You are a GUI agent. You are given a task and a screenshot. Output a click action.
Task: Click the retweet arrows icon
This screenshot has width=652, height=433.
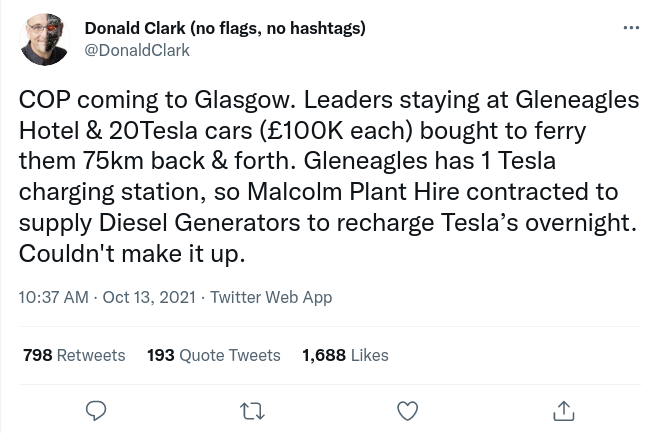pyautogui.click(x=252, y=410)
